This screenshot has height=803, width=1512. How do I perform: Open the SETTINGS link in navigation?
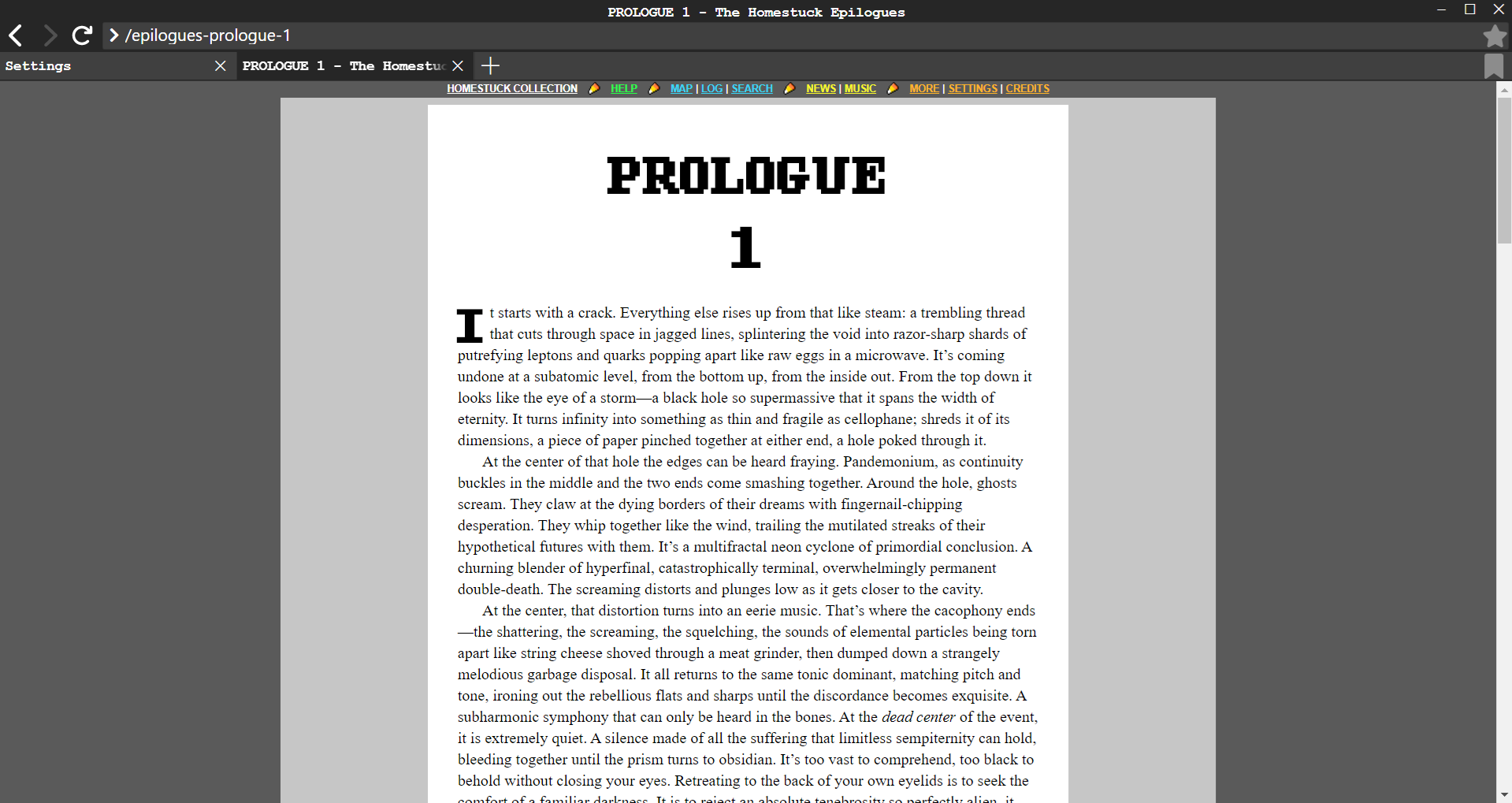[973, 89]
